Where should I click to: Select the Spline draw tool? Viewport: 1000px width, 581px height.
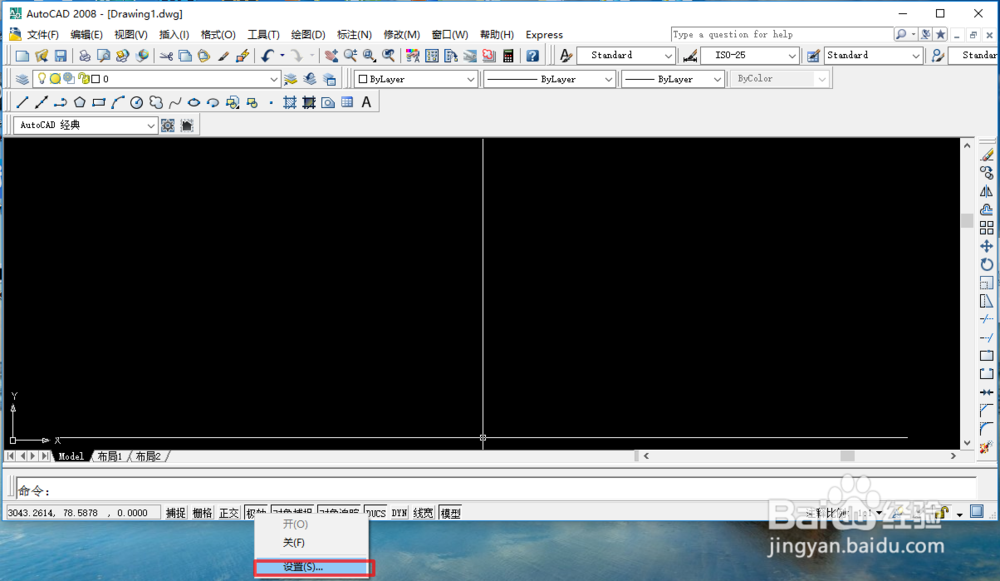tap(175, 102)
